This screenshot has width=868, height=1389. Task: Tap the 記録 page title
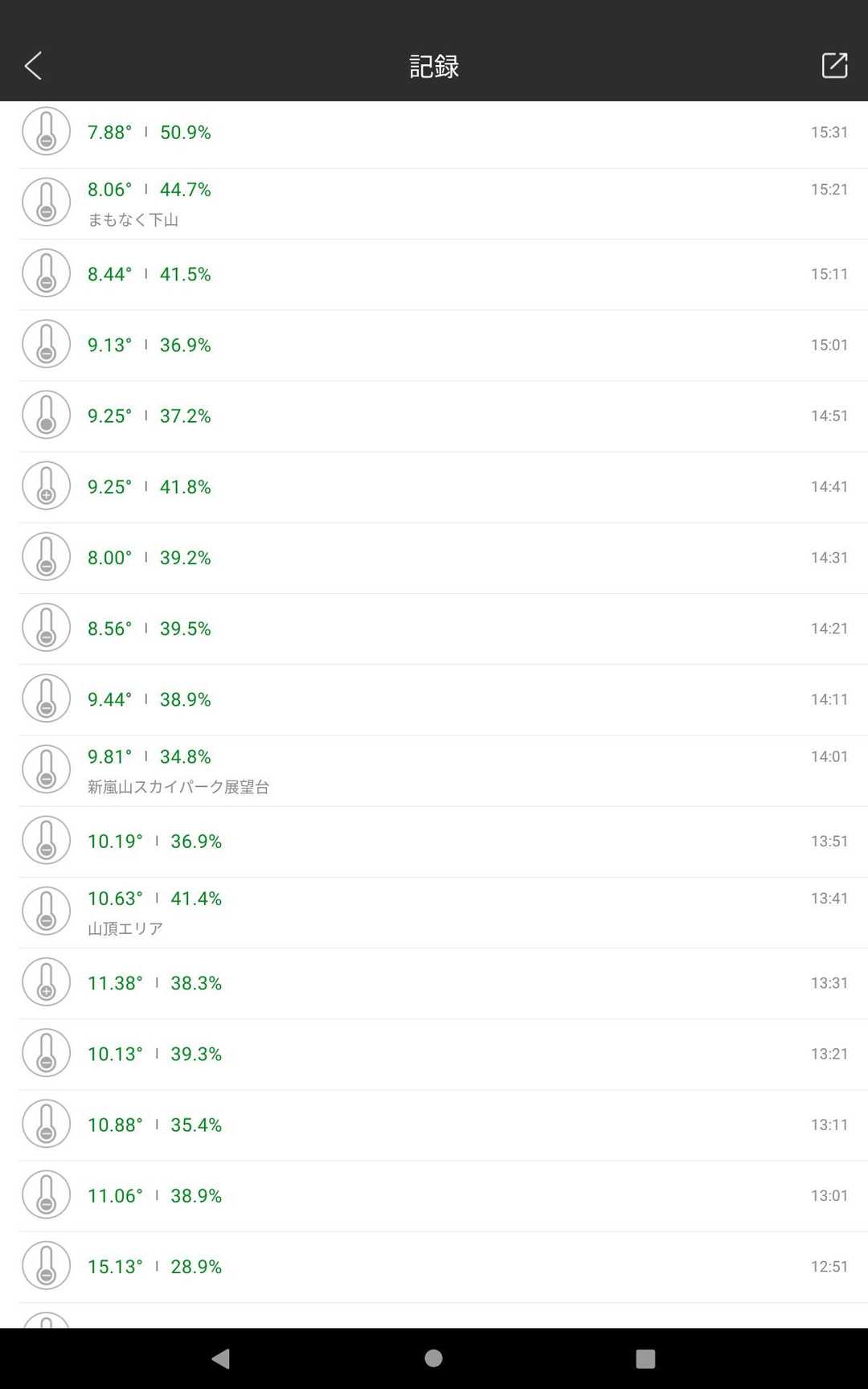click(x=434, y=66)
